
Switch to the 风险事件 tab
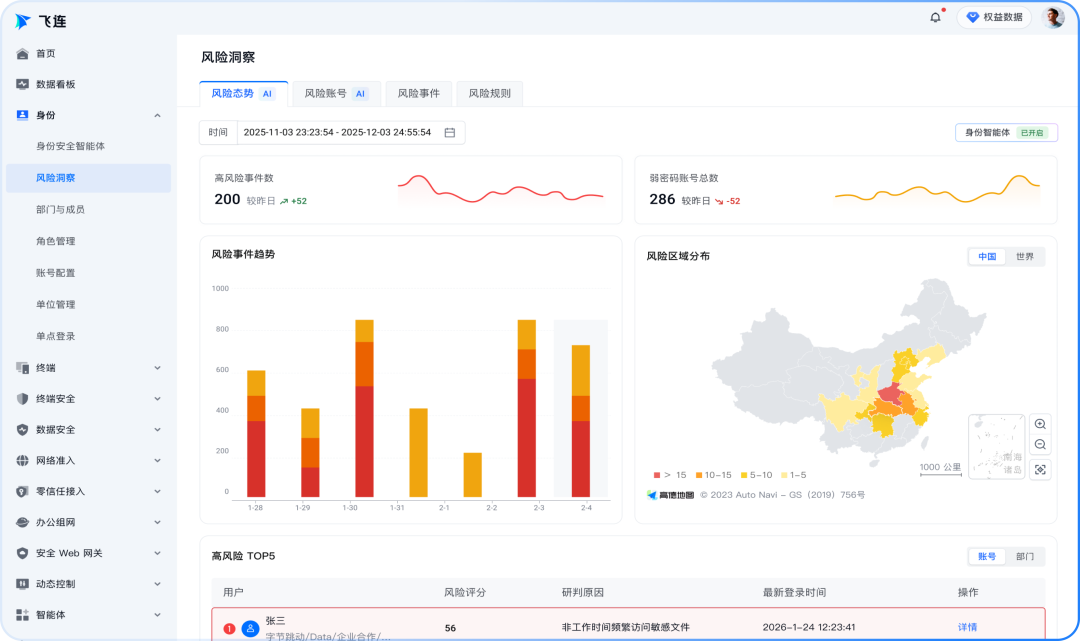[x=418, y=94]
